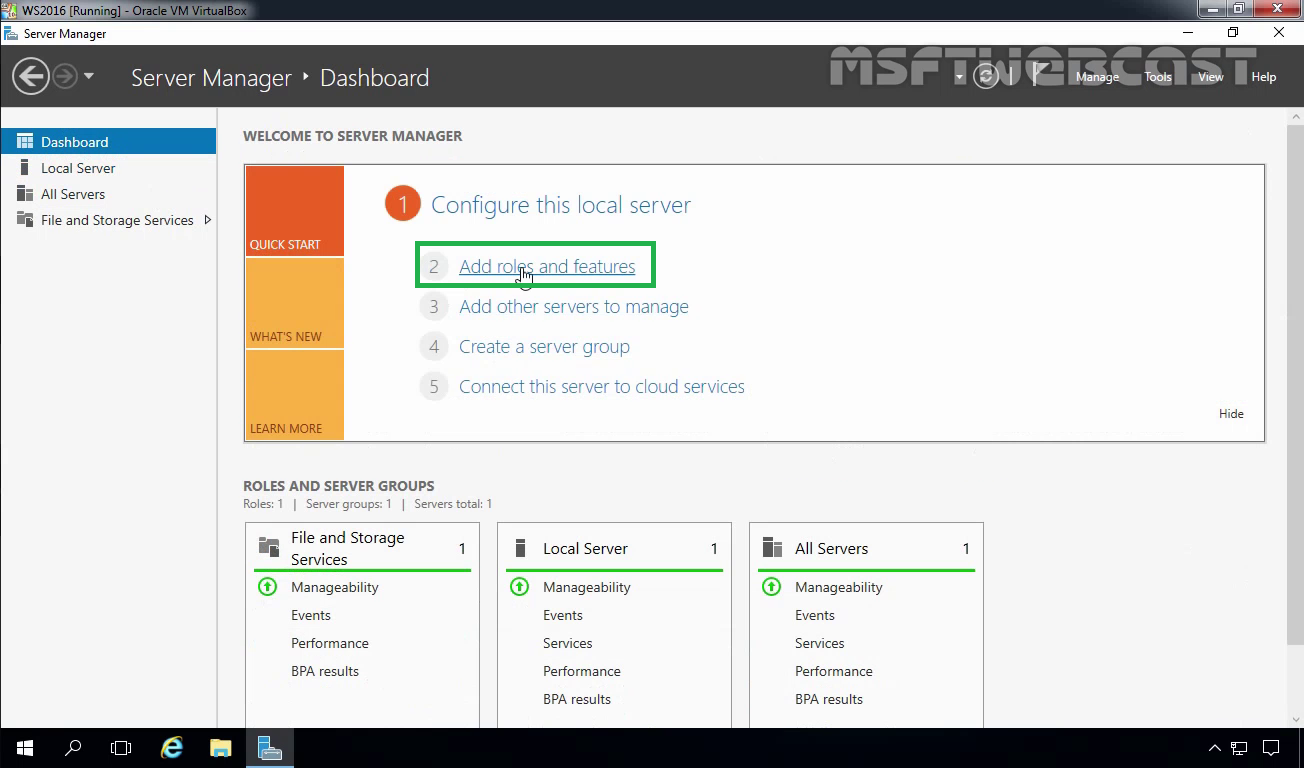The height and width of the screenshot is (768, 1304).
Task: Click Events in All Servers tile
Action: (815, 615)
